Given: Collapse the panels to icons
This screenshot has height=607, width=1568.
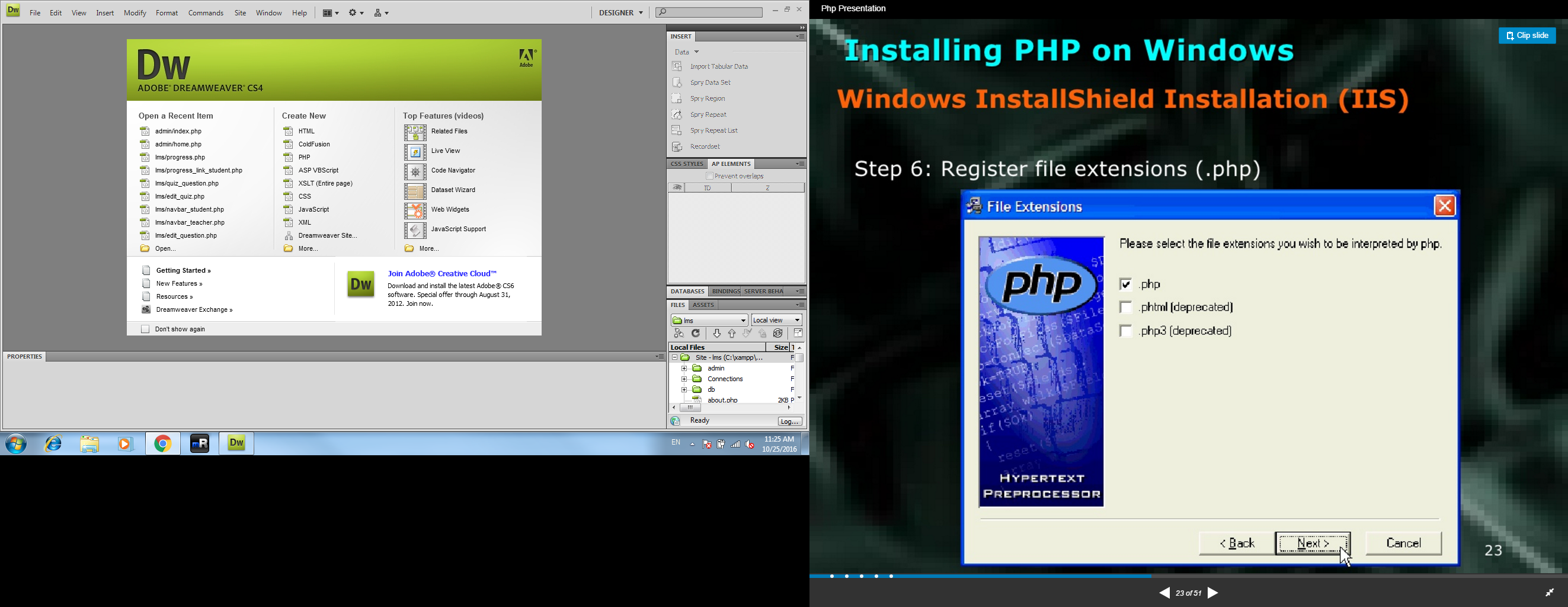Looking at the screenshot, I should 802,28.
